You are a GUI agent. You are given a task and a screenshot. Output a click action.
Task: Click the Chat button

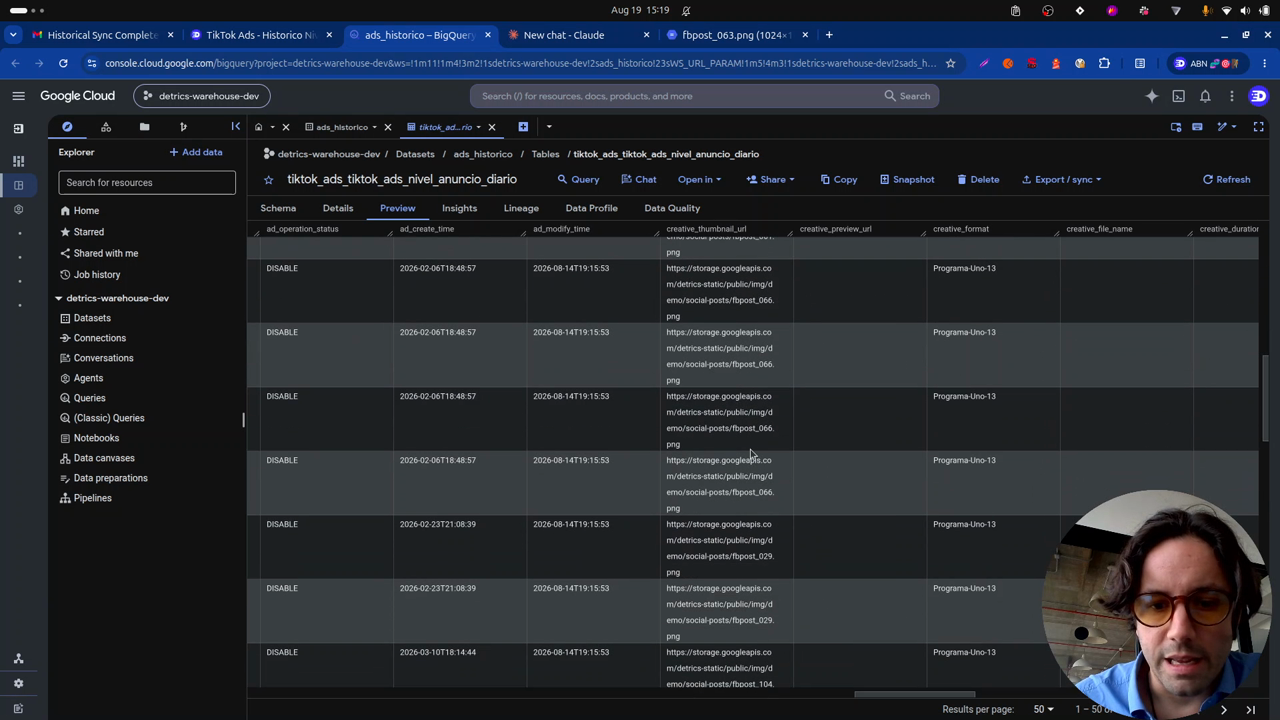coord(638,180)
